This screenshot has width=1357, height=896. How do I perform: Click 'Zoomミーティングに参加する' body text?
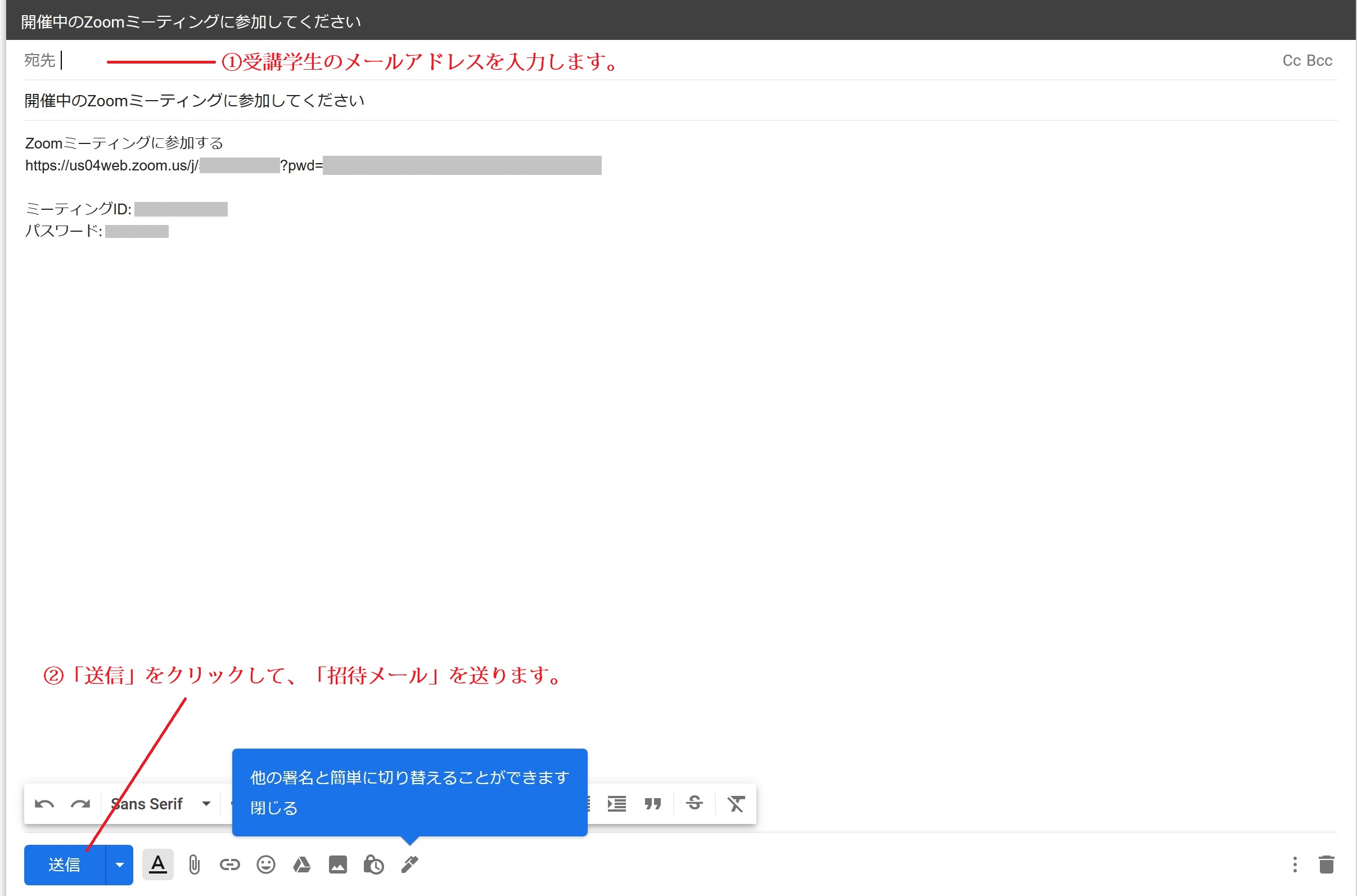[x=124, y=143]
